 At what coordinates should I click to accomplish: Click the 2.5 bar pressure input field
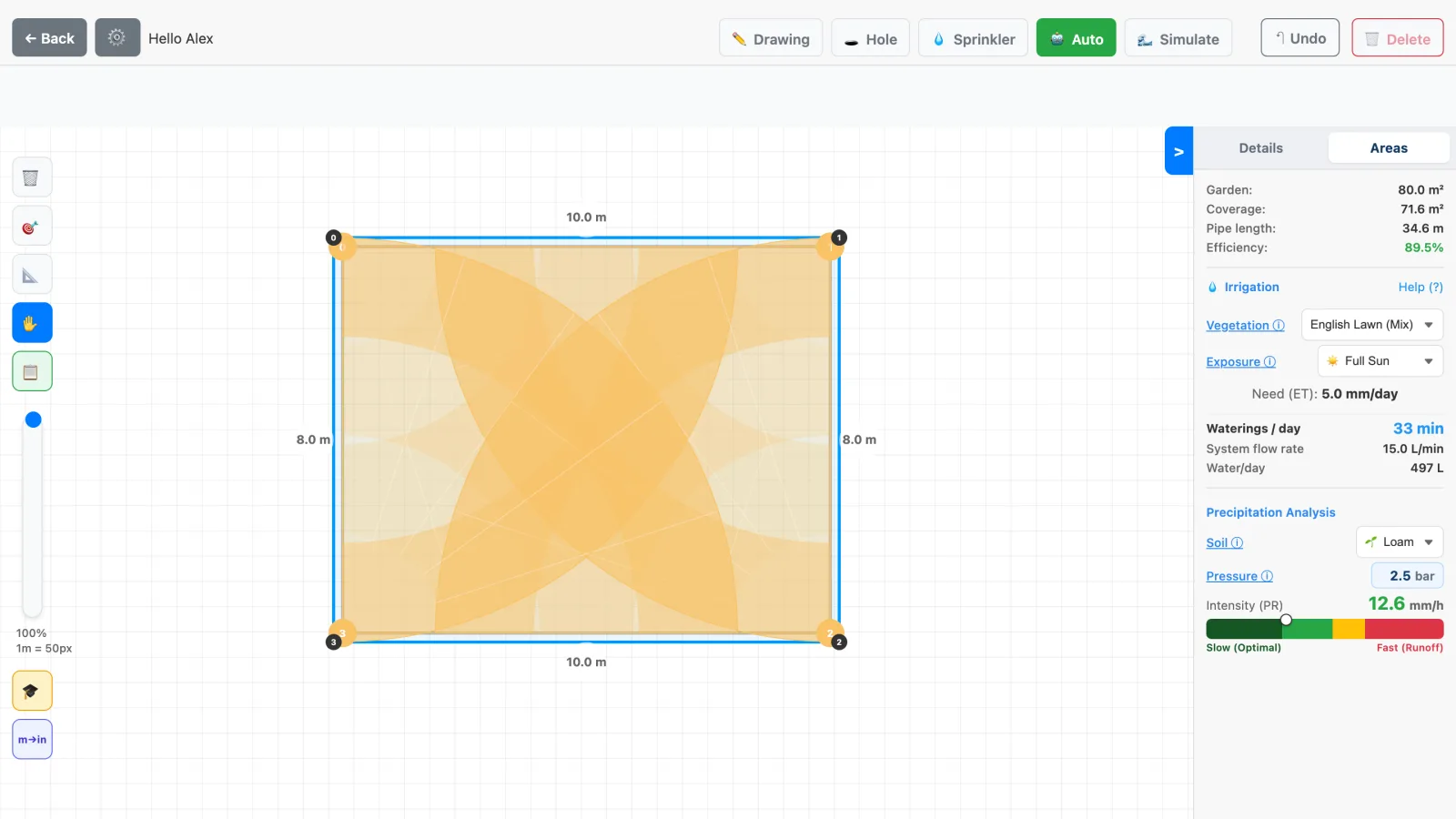[x=1407, y=576]
